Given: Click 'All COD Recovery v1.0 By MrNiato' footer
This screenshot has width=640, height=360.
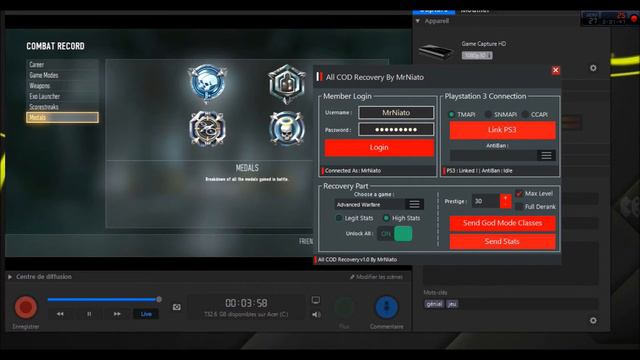Looking at the screenshot, I should point(357,260).
